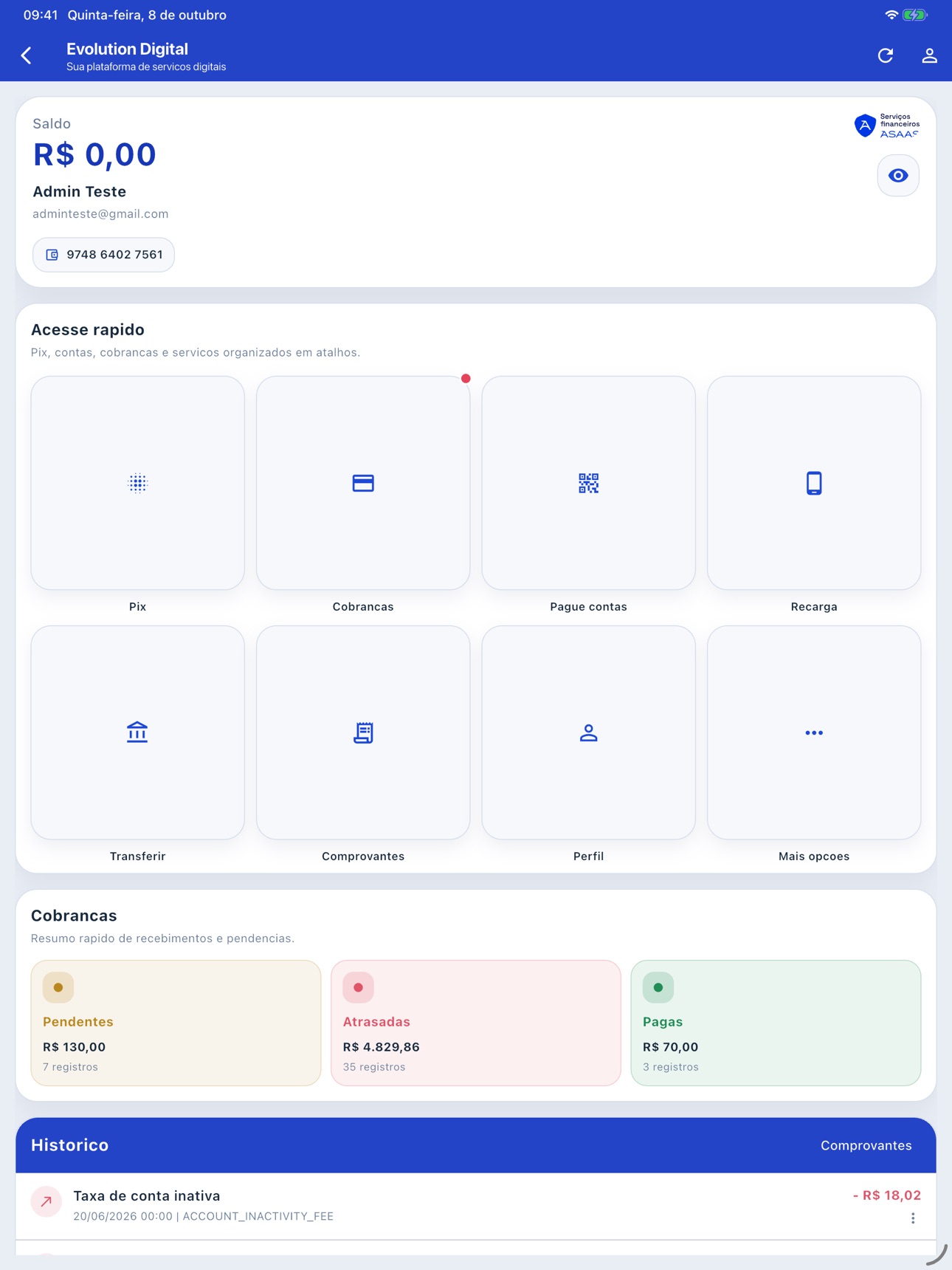Click the - R$ 18,02 amount
The width and height of the screenshot is (952, 1270).
886,1195
